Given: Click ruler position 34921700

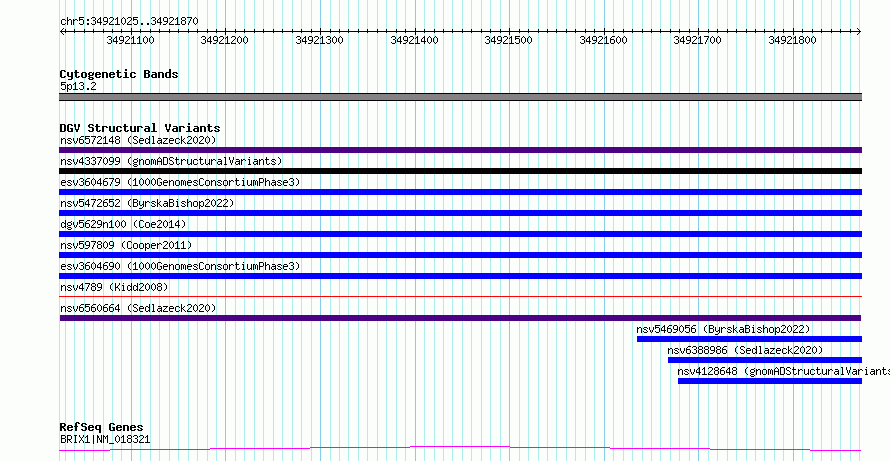Looking at the screenshot, I should click(x=698, y=40).
